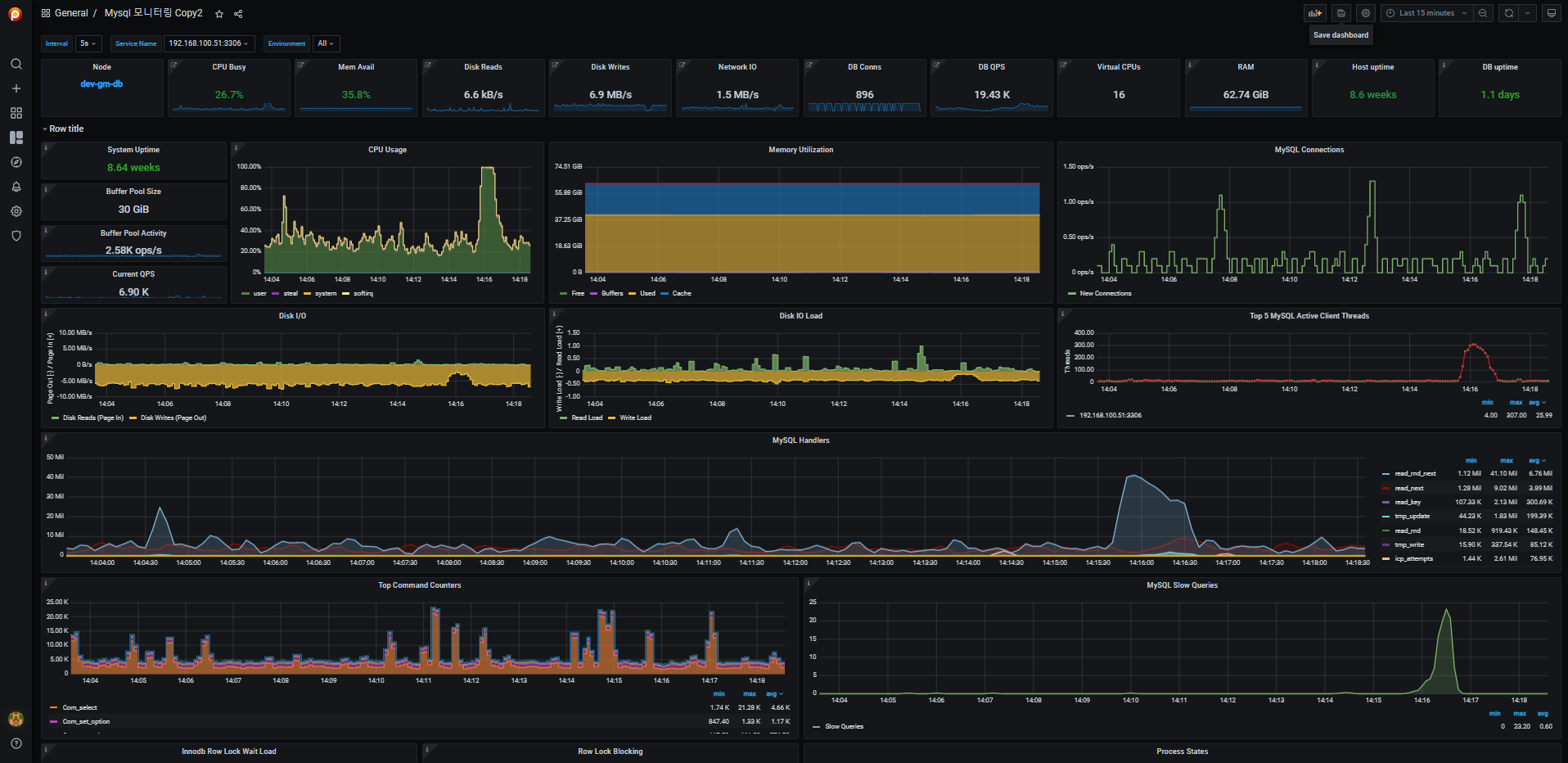Open dashboard settings gear in top toolbar

(x=1365, y=13)
